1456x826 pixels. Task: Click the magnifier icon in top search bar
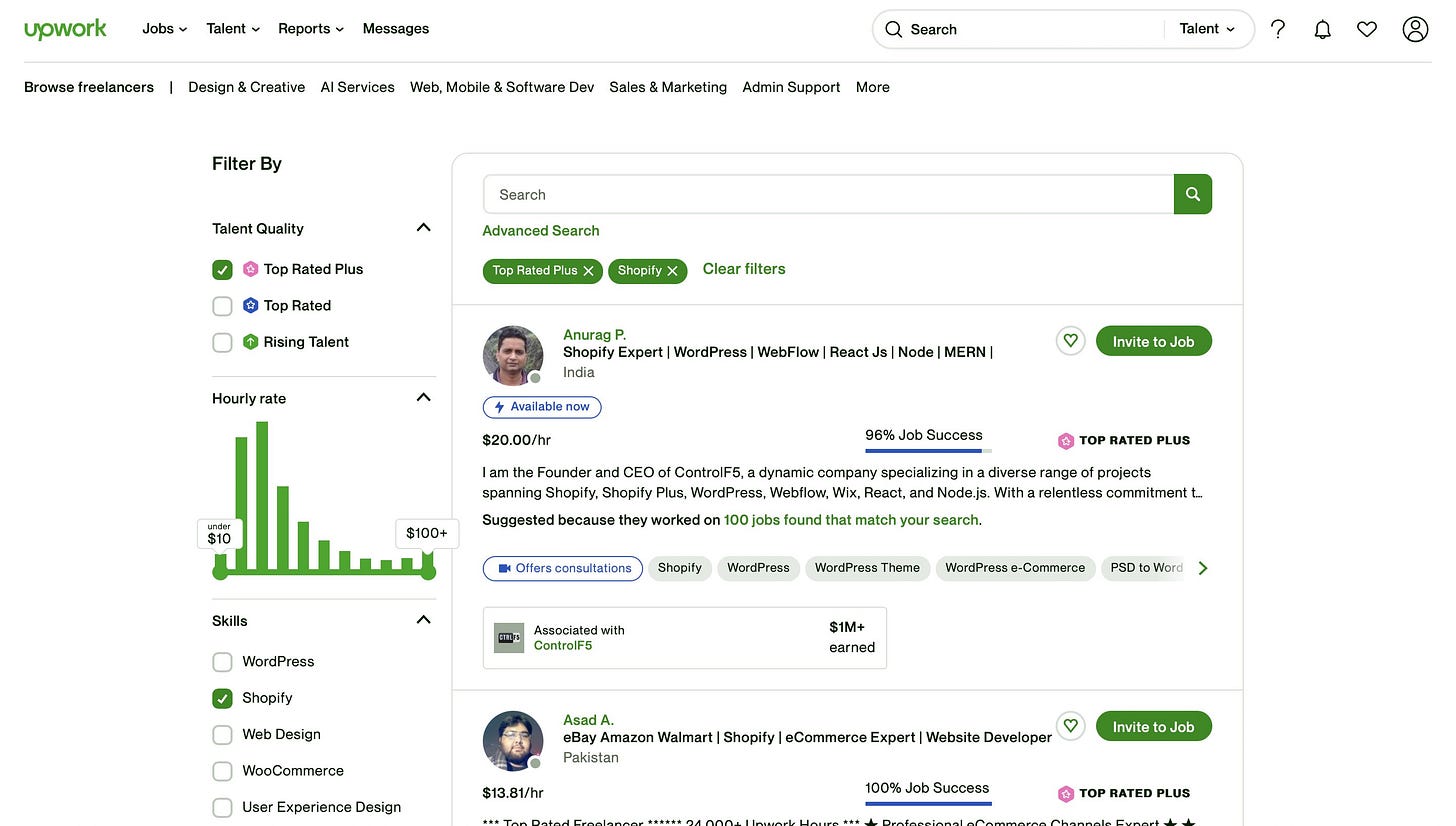[x=894, y=29]
